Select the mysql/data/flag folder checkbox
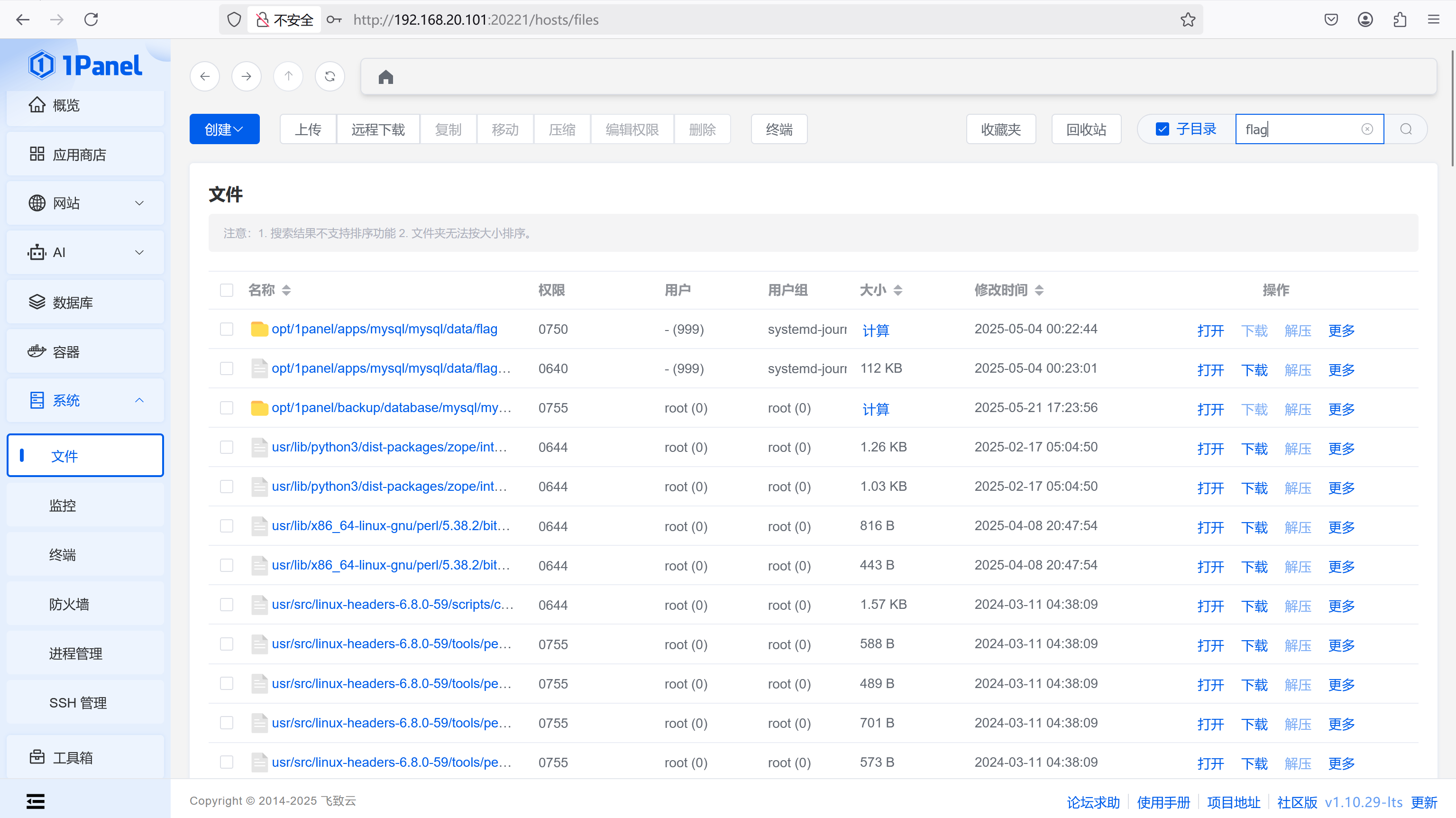 (x=227, y=330)
